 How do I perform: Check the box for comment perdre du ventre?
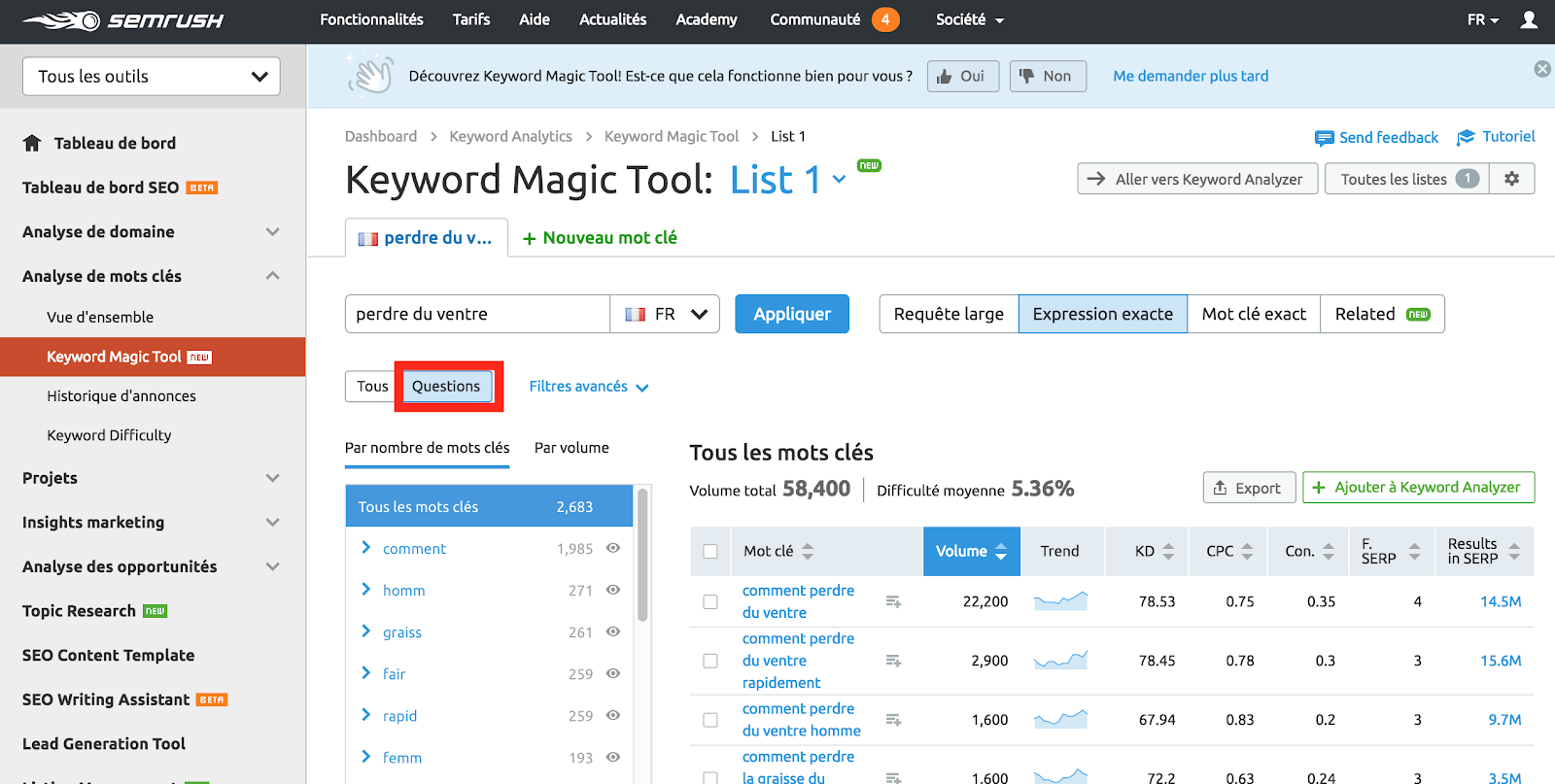tap(710, 601)
